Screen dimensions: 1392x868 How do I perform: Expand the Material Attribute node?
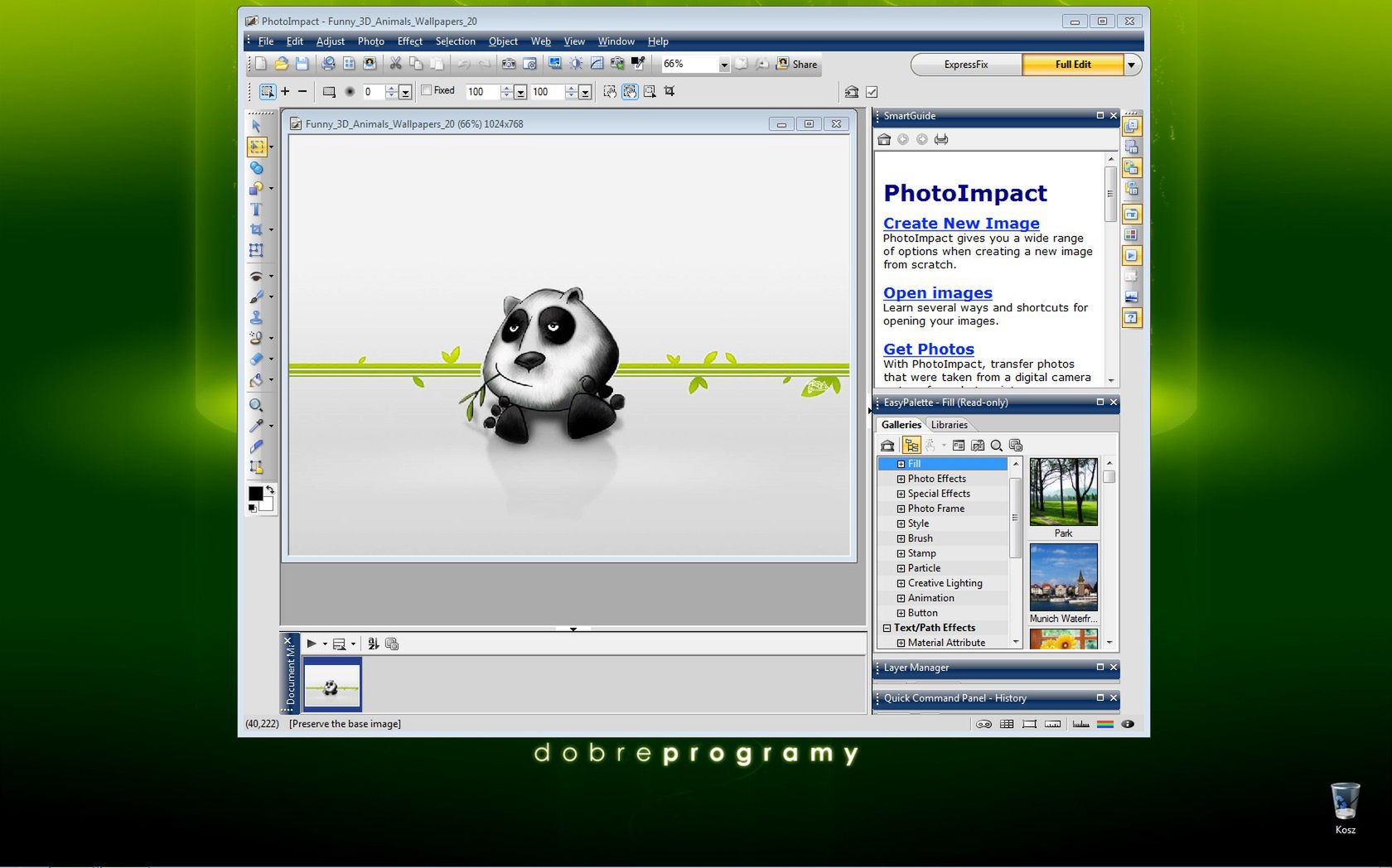point(901,643)
